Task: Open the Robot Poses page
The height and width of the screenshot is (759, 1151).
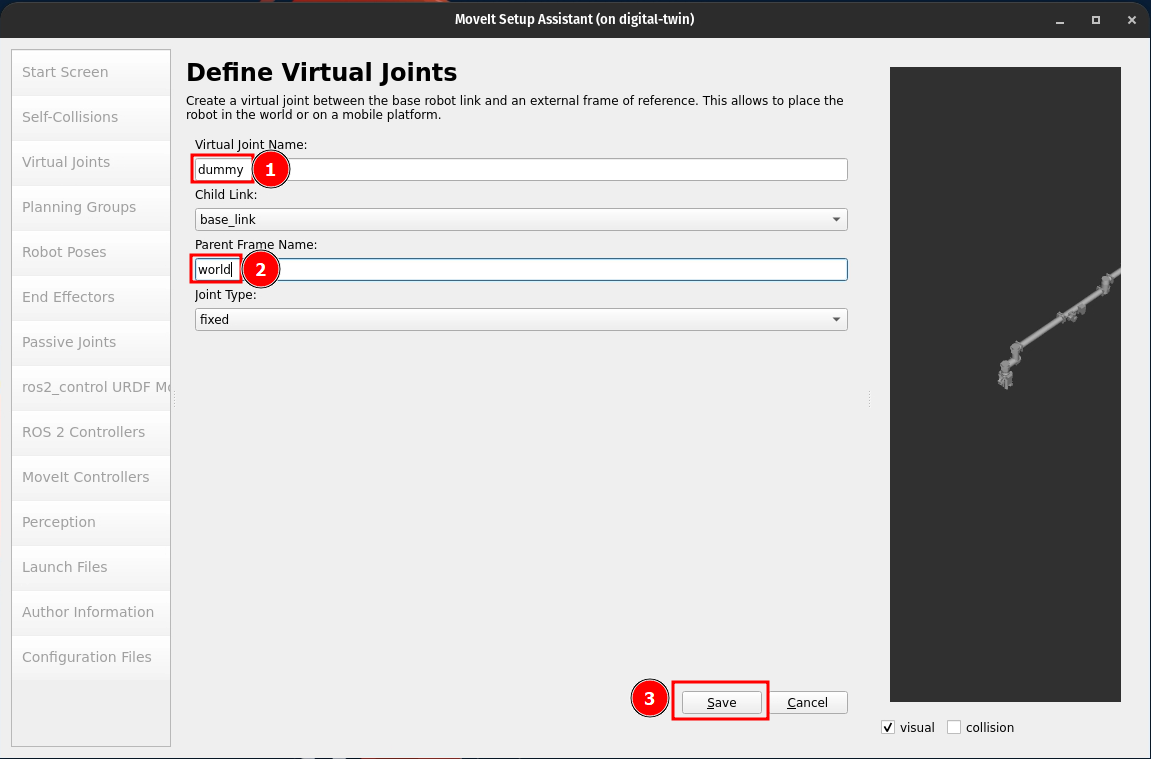Action: coord(64,252)
